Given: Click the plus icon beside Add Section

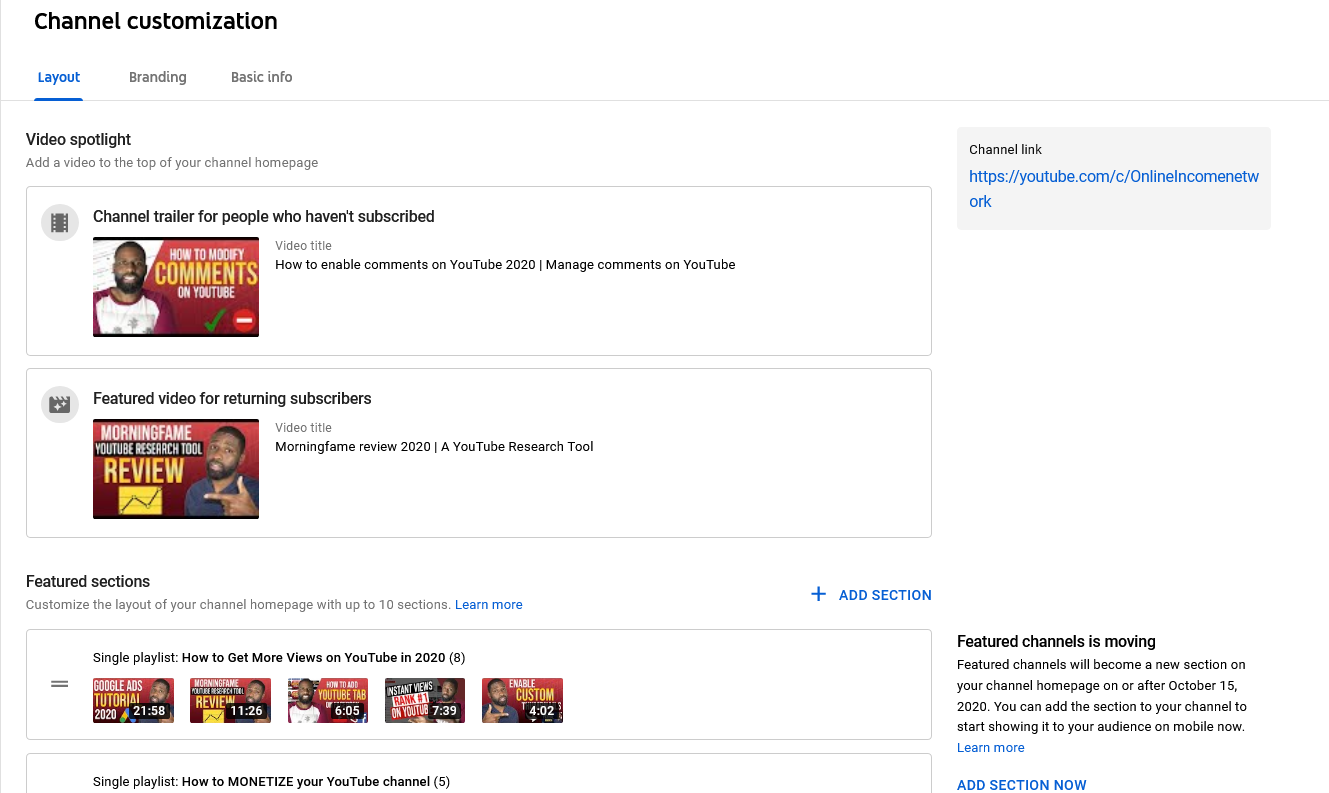Looking at the screenshot, I should coord(818,595).
